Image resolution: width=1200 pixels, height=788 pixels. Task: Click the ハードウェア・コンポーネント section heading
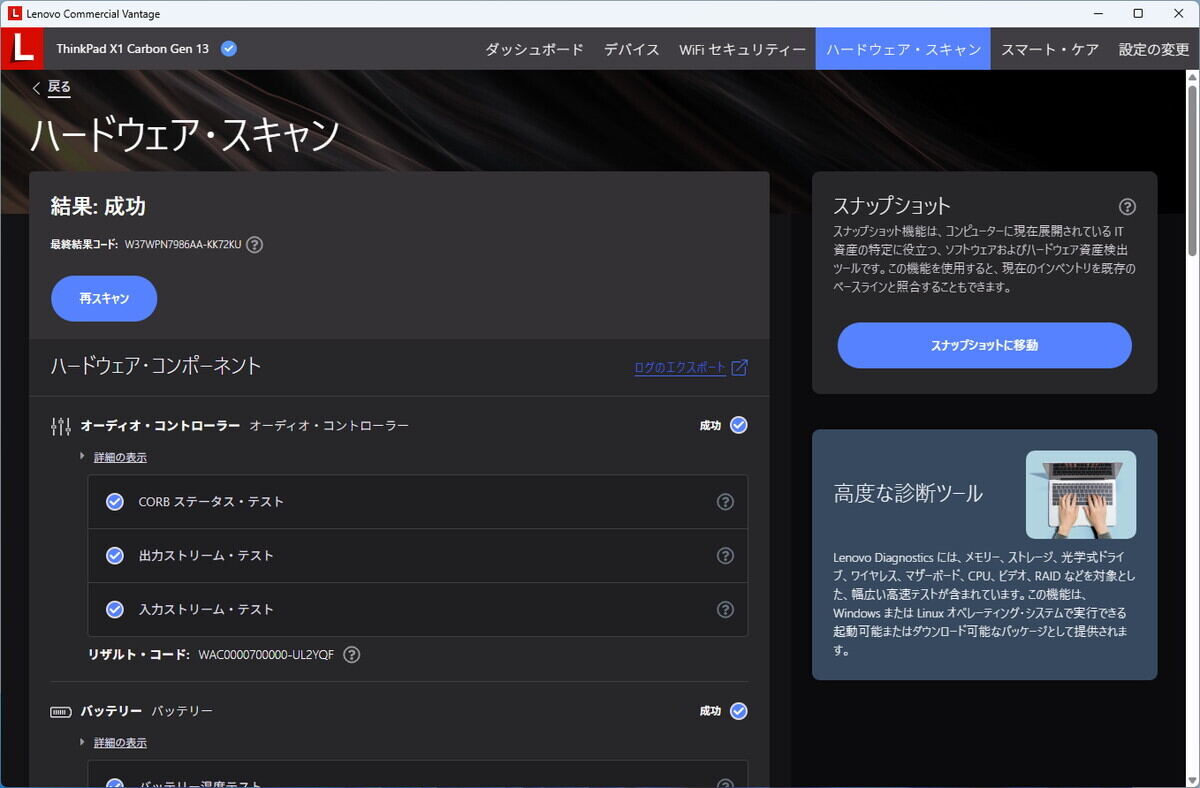point(156,366)
